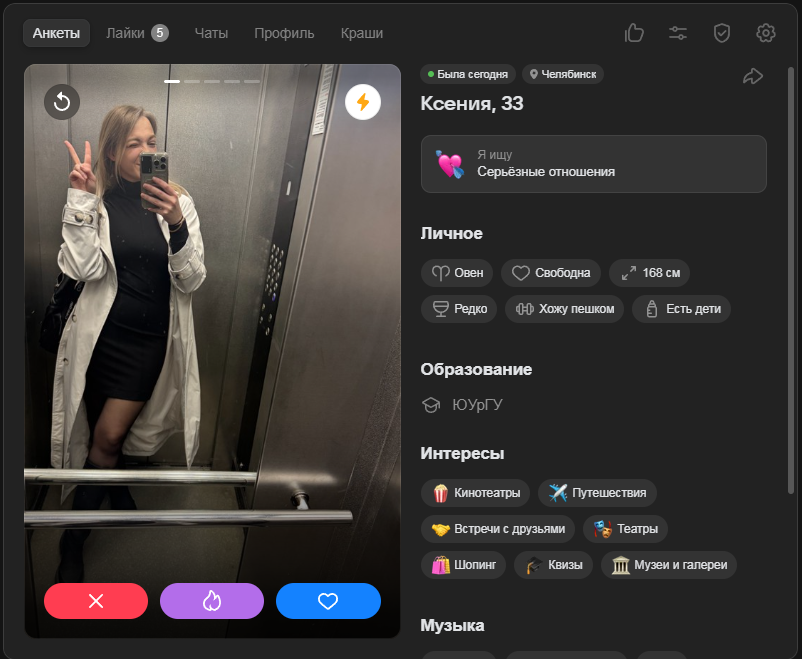Viewport: 802px width, 659px height.
Task: Open settings gear icon
Action: [766, 33]
